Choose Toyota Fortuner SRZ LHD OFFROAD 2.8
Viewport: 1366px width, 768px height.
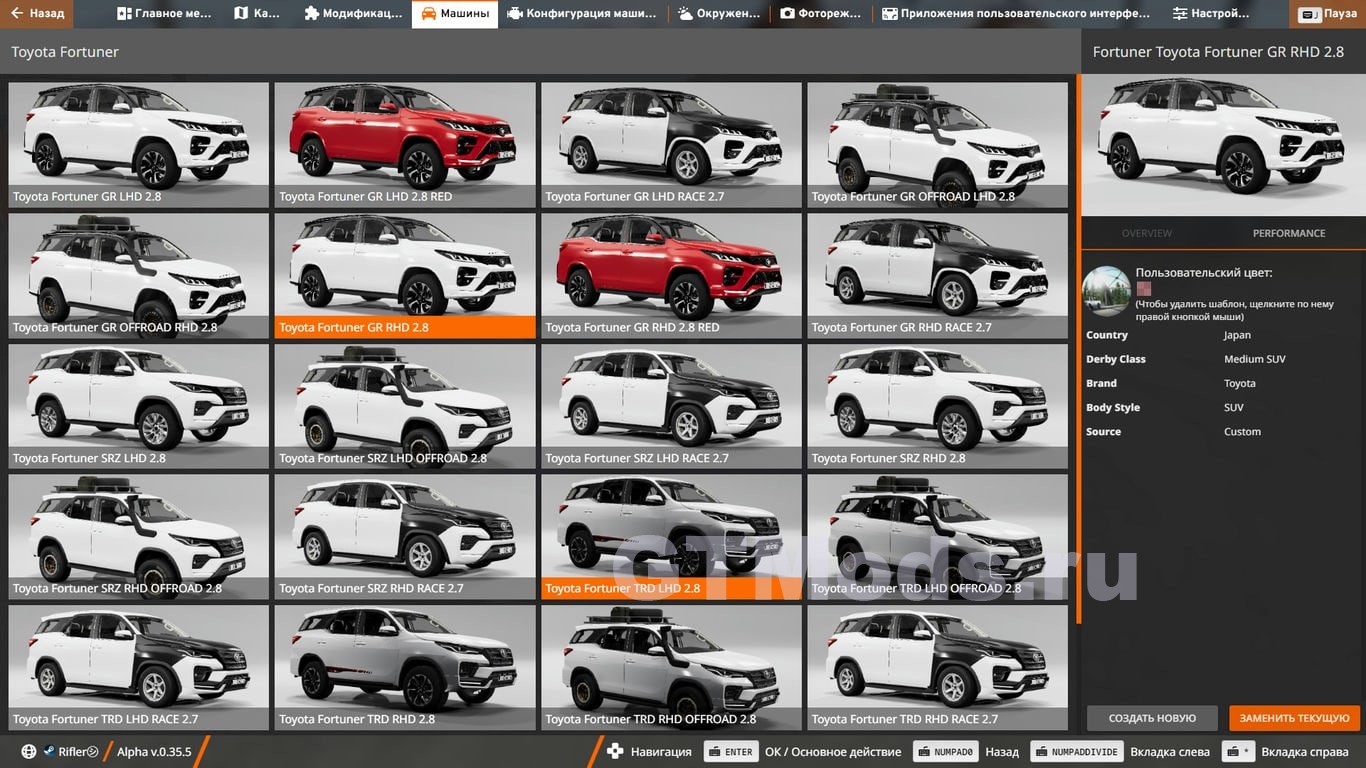405,407
